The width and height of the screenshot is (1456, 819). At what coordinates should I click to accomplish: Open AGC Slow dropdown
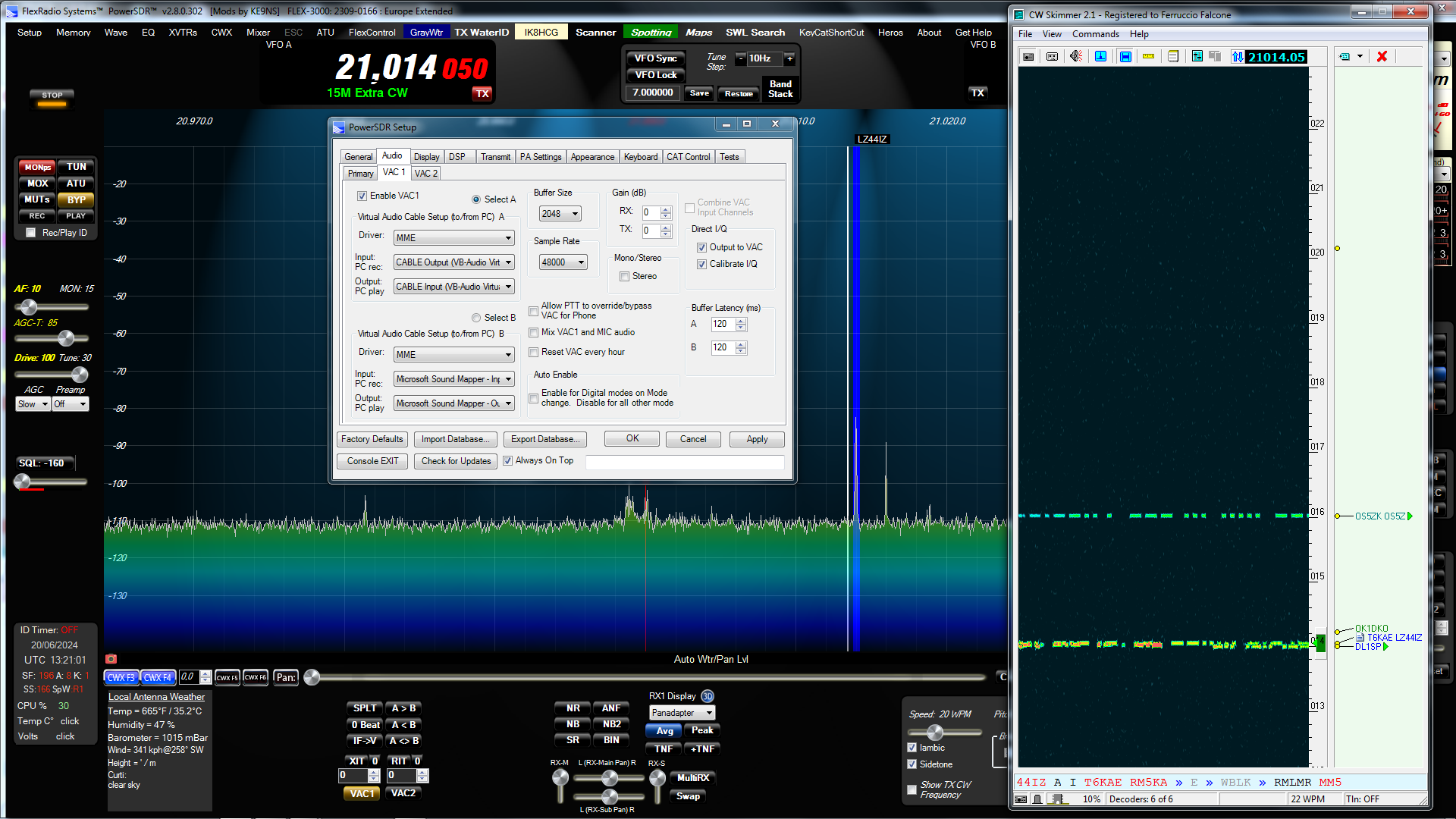[x=33, y=404]
